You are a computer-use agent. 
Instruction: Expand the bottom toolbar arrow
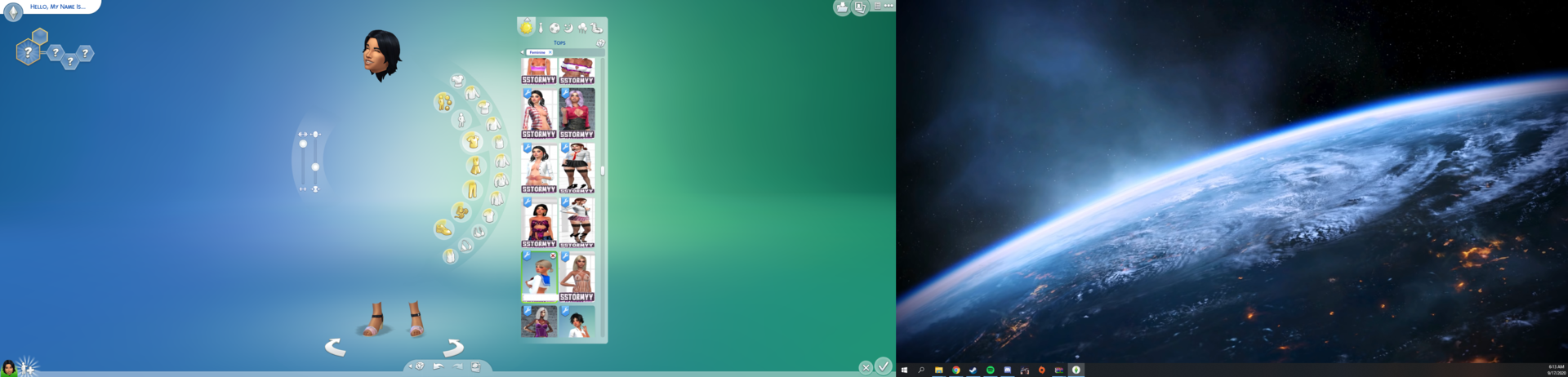[410, 366]
